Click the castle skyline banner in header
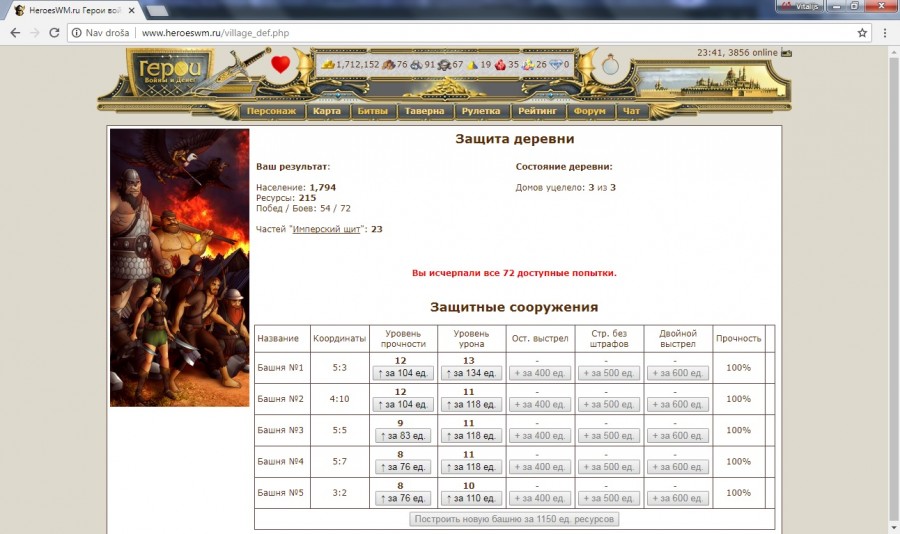 (711, 80)
